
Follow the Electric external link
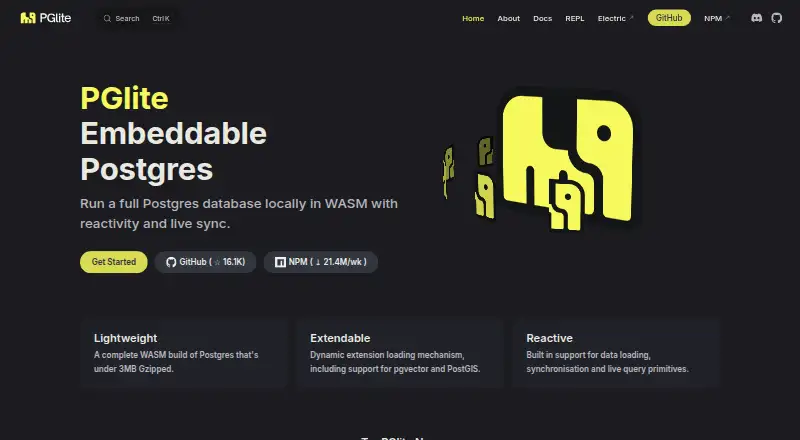pos(615,18)
